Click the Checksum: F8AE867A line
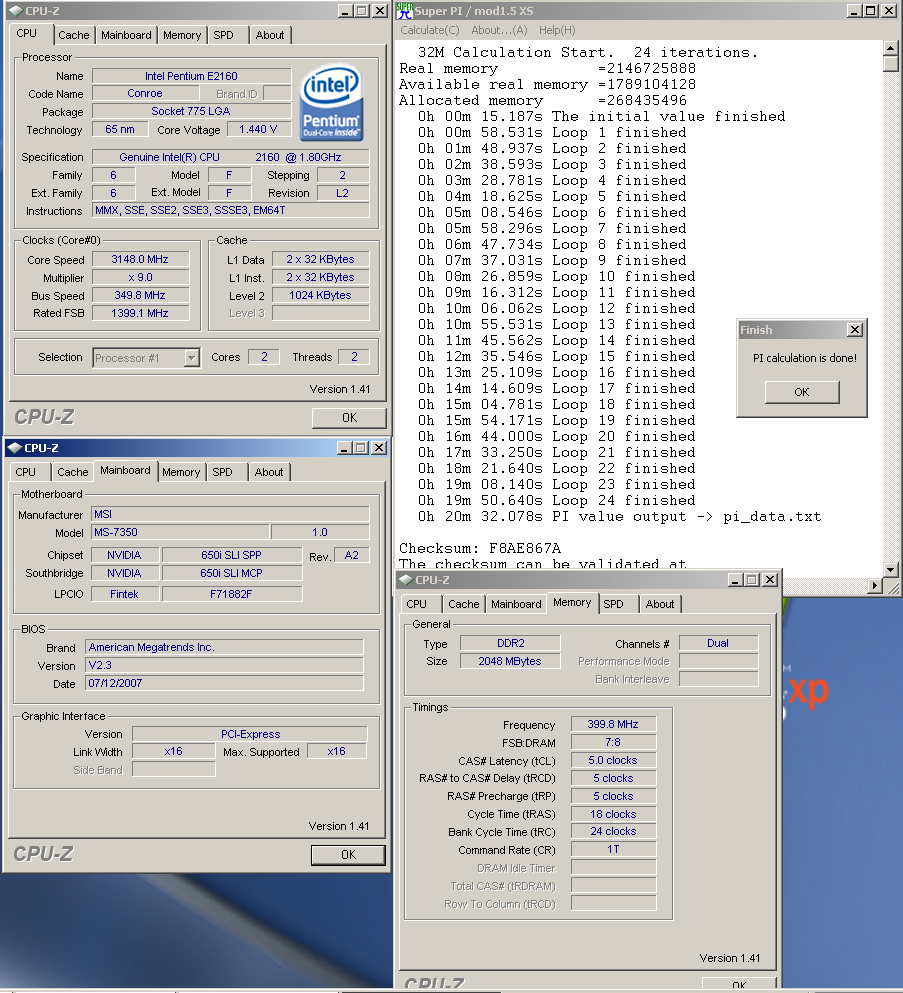The height and width of the screenshot is (993, 903). 480,548
